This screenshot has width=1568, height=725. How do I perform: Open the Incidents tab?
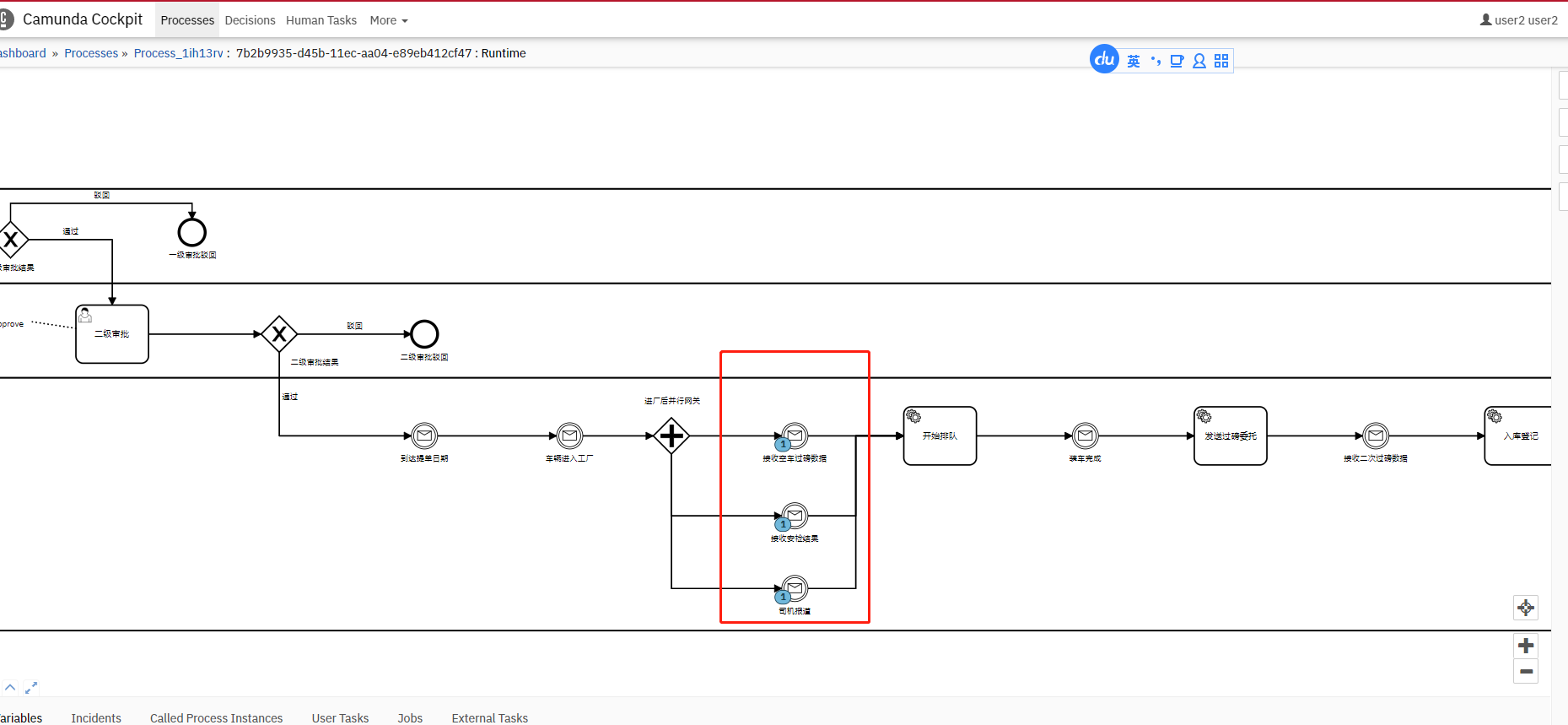coord(96,718)
